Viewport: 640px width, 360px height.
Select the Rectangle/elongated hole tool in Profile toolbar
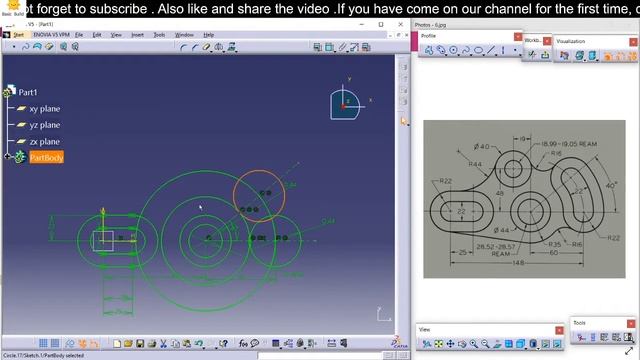pos(441,51)
